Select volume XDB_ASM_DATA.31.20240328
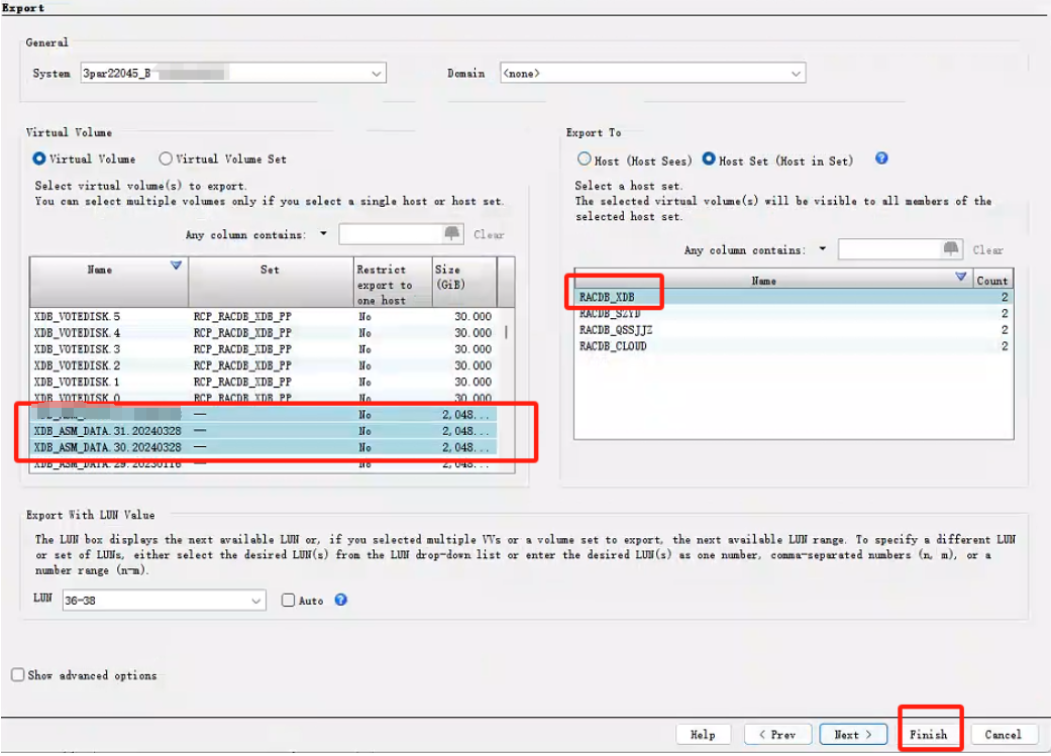1051x756 pixels. coord(263,431)
